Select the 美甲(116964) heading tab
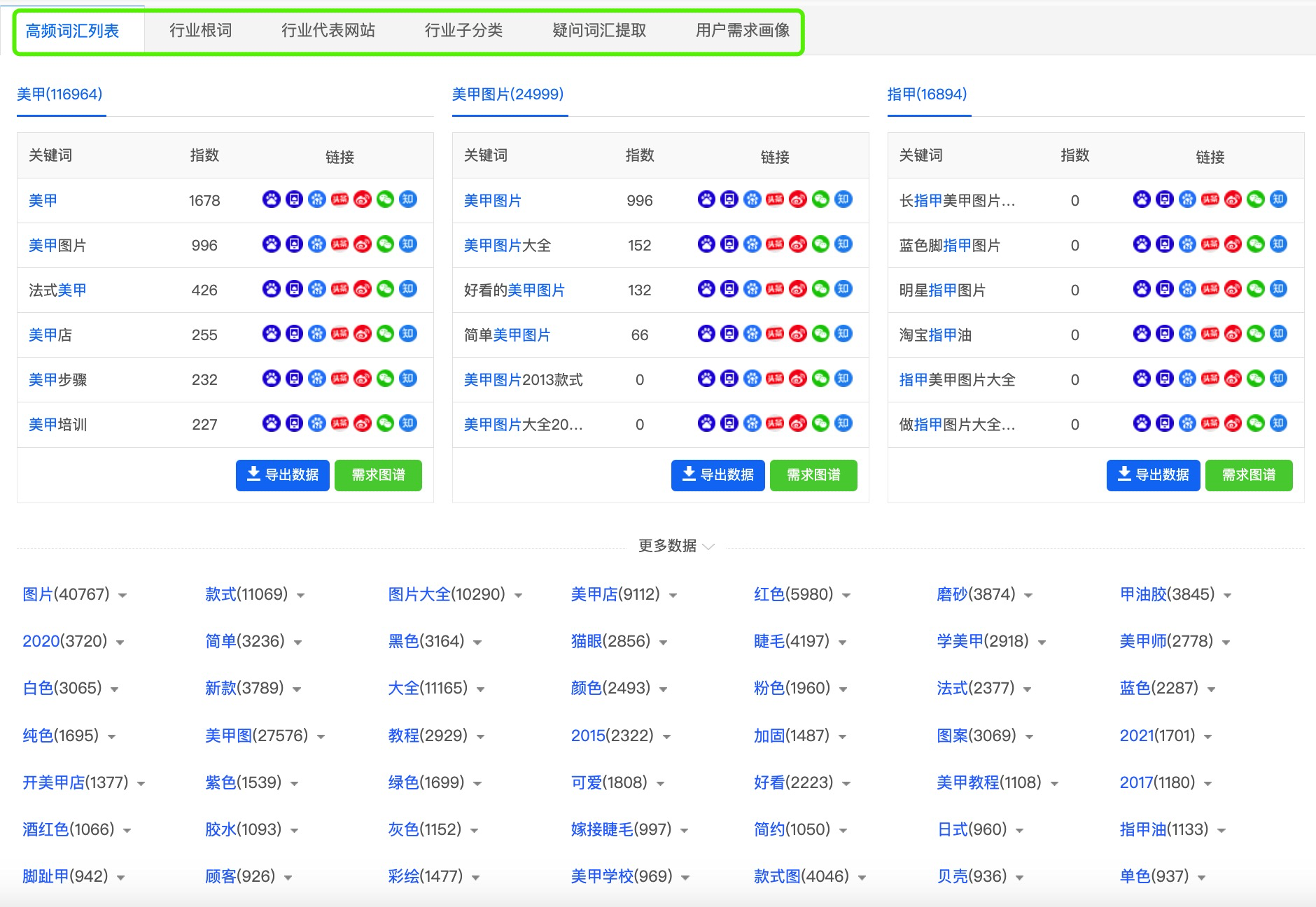This screenshot has width=1316, height=907. coord(59,94)
